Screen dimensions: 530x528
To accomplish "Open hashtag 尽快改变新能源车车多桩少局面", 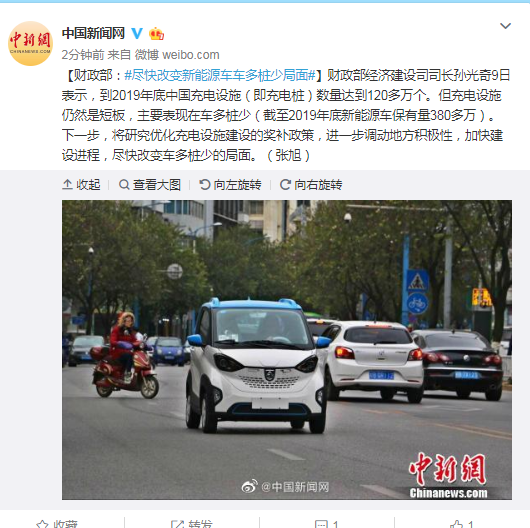I will tap(220, 75).
